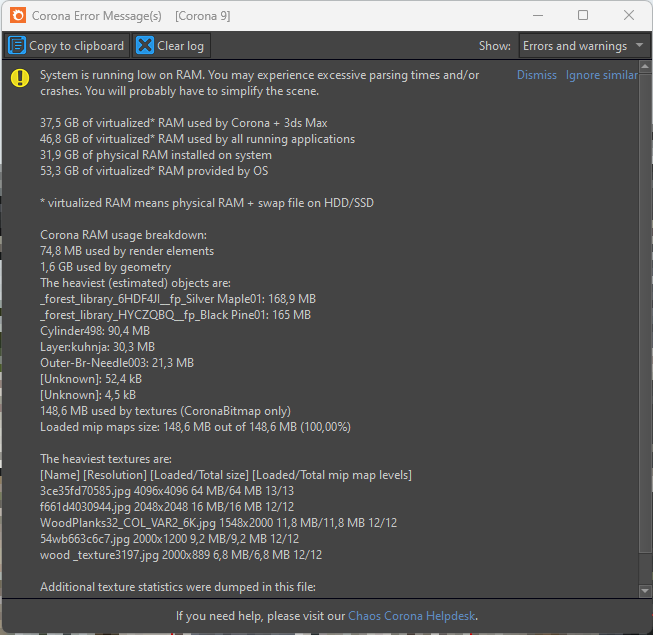
Task: Click '148,6 MB used by textures' line
Action: pyautogui.click(x=165, y=411)
